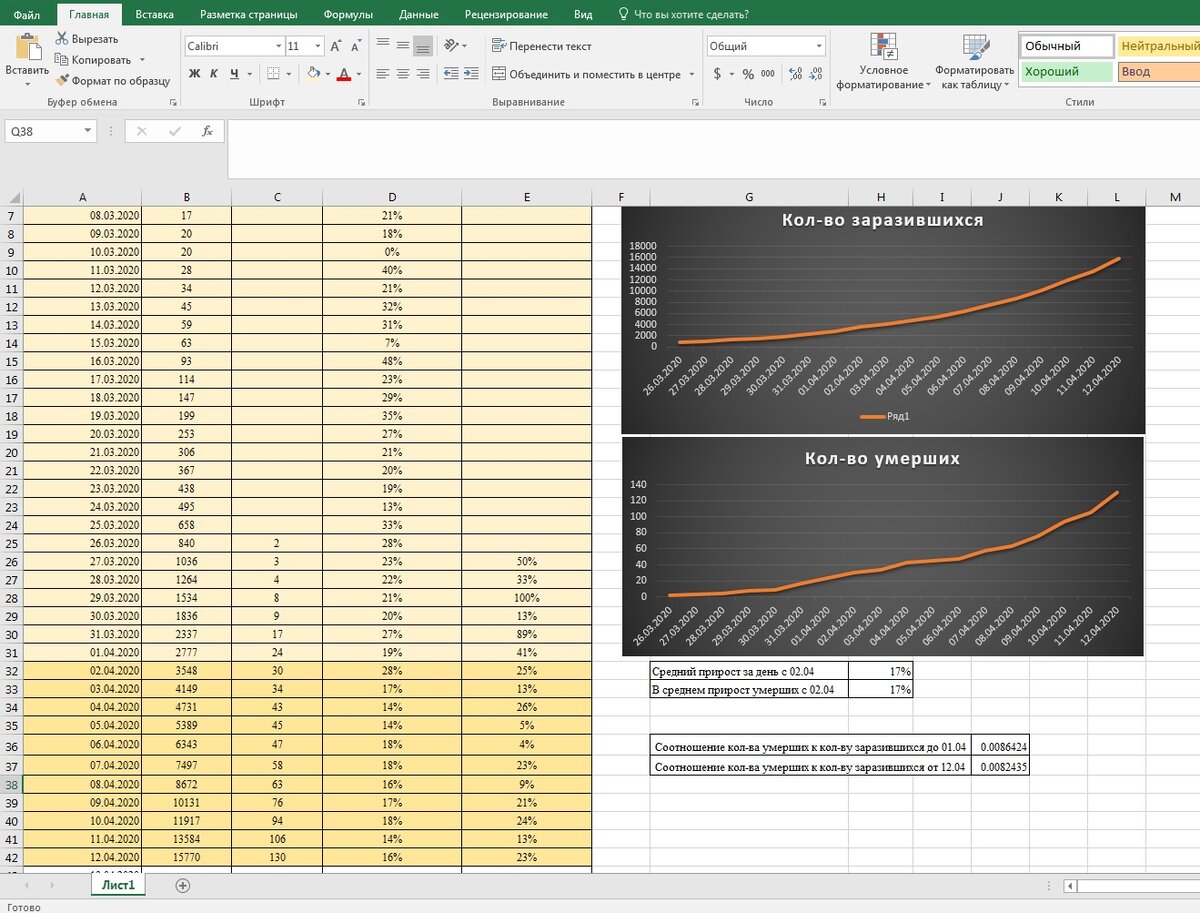Add a new sheet with plus button
The width and height of the screenshot is (1200, 913).
coord(182,885)
